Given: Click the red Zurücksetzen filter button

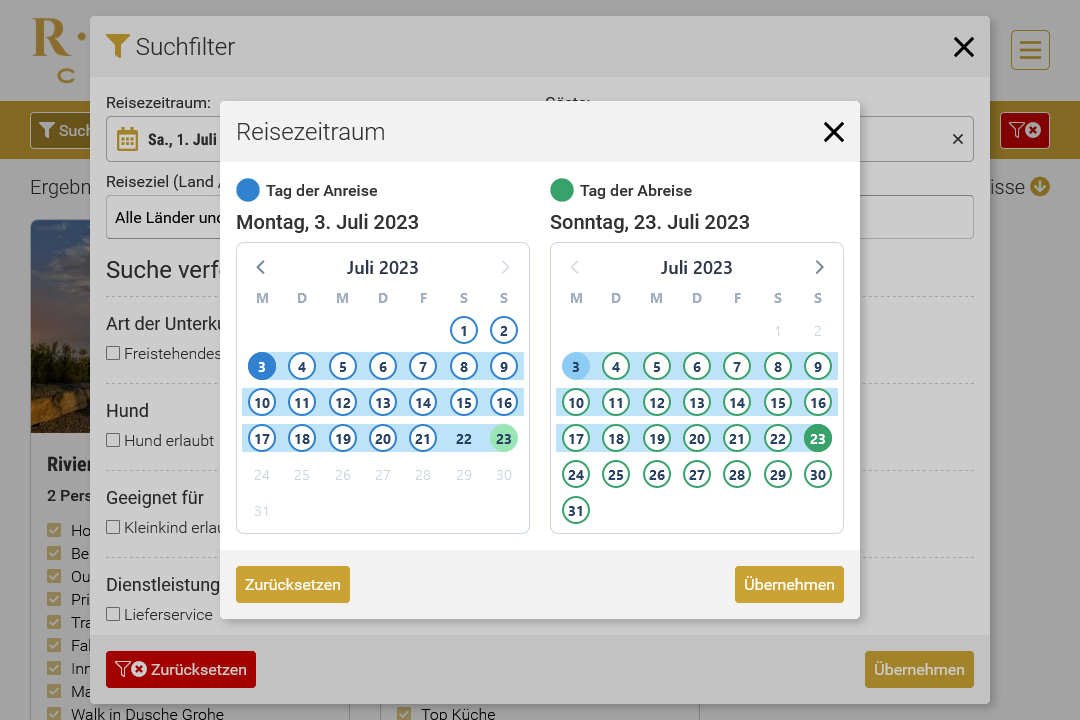Looking at the screenshot, I should tap(181, 670).
